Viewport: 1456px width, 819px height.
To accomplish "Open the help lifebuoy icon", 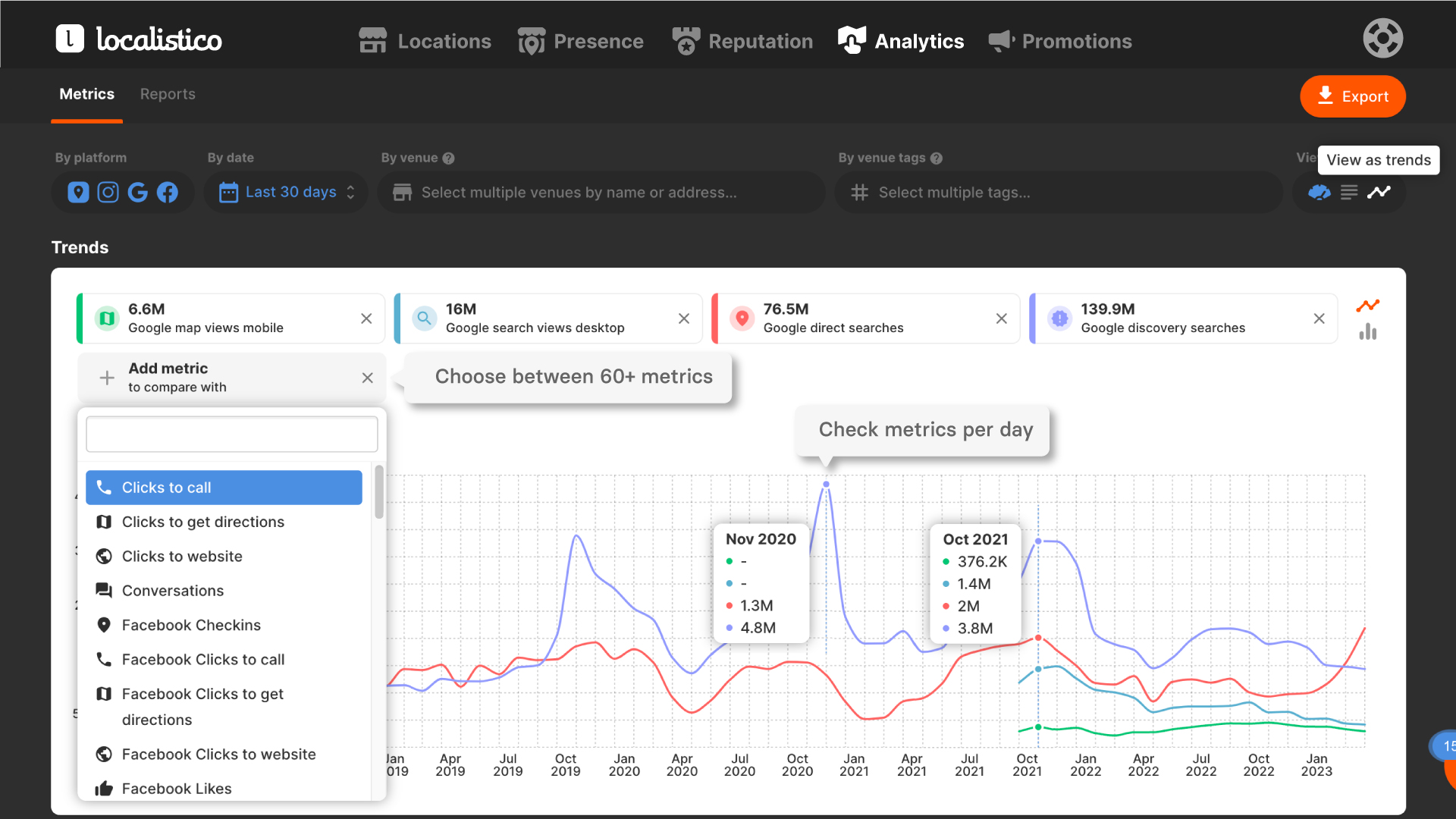I will pos(1382,38).
